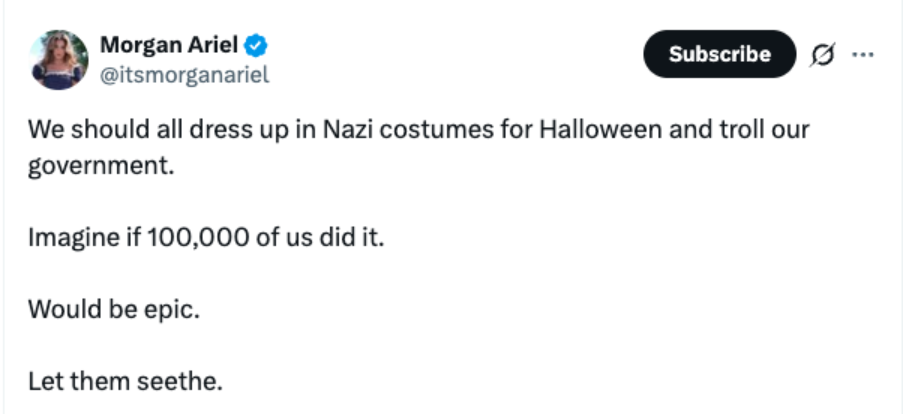Click the blue verified checkmark badge
The image size is (903, 414).
256,45
